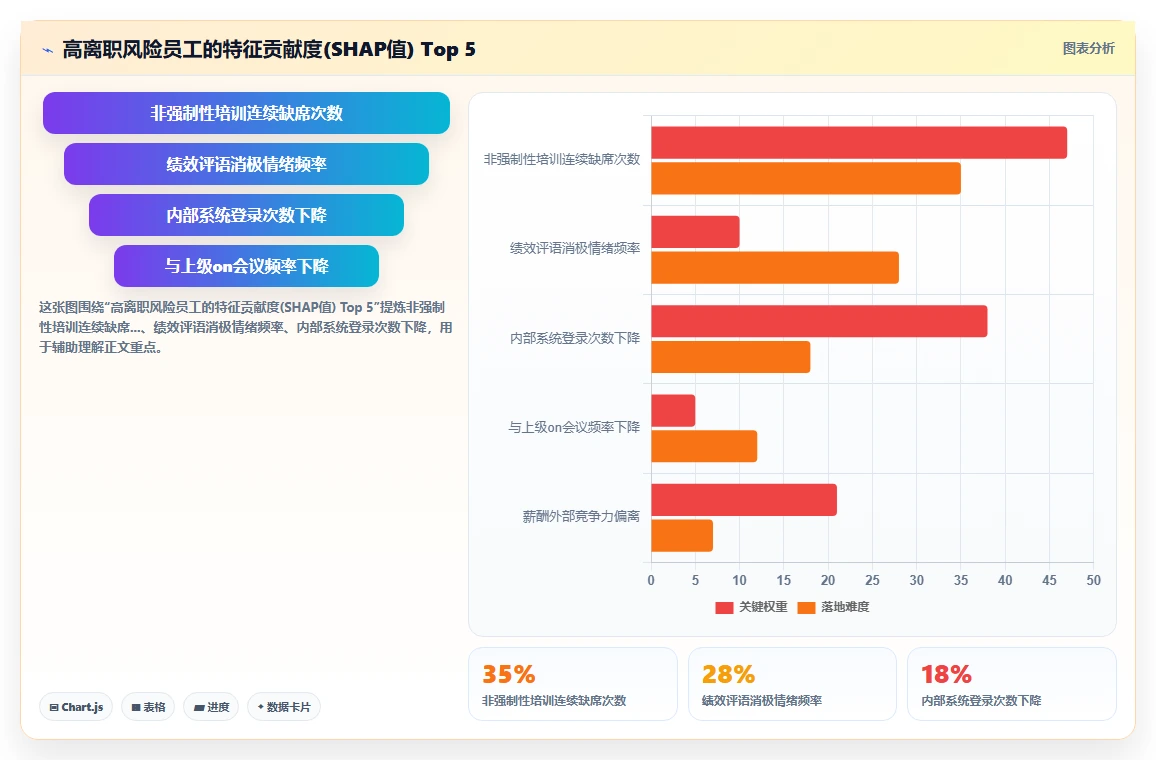Click the chart title heading text
This screenshot has height=760, width=1156.
(269, 49)
